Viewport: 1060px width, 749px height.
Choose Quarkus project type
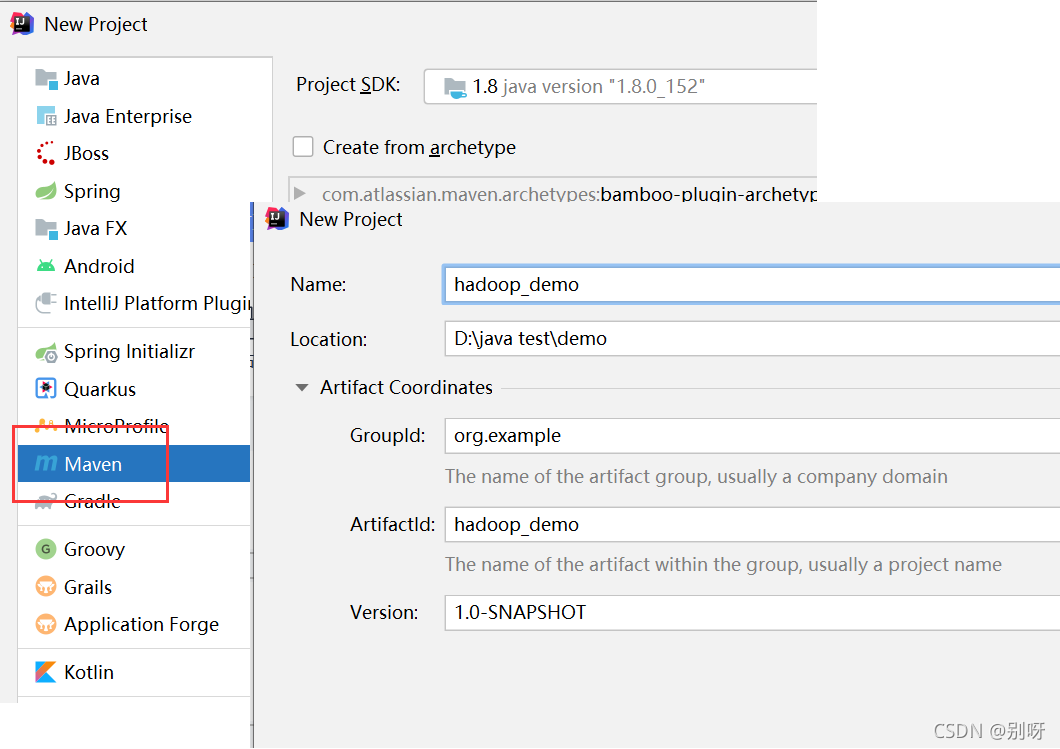pos(134,389)
